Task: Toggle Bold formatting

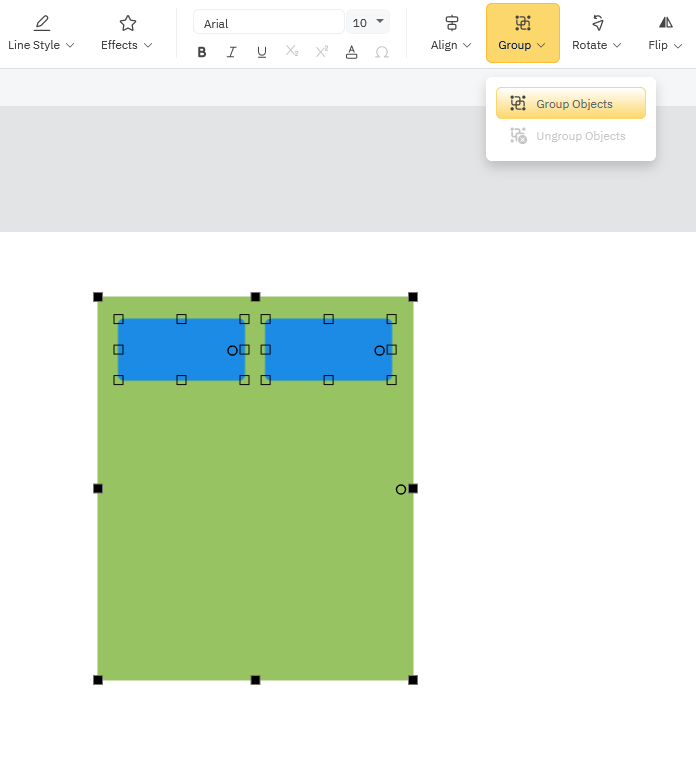Action: (202, 52)
